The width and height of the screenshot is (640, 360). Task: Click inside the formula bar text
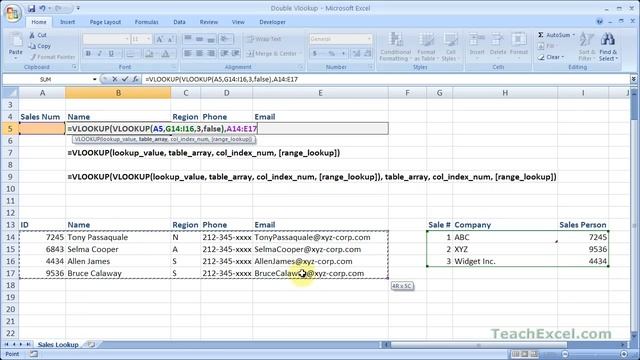click(222, 79)
